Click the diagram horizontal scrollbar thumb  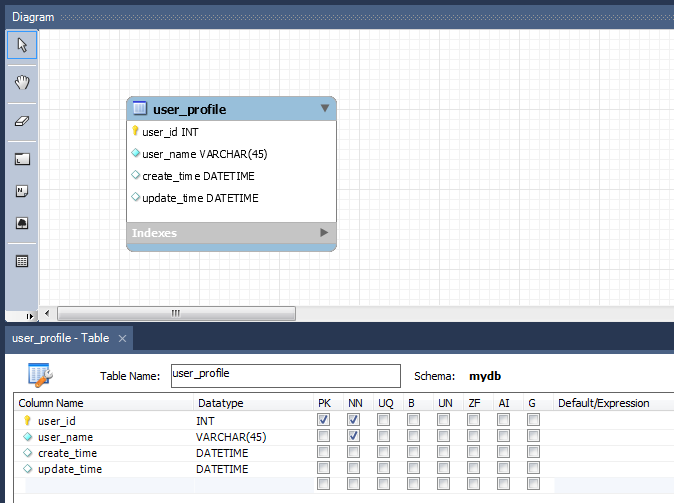point(175,313)
